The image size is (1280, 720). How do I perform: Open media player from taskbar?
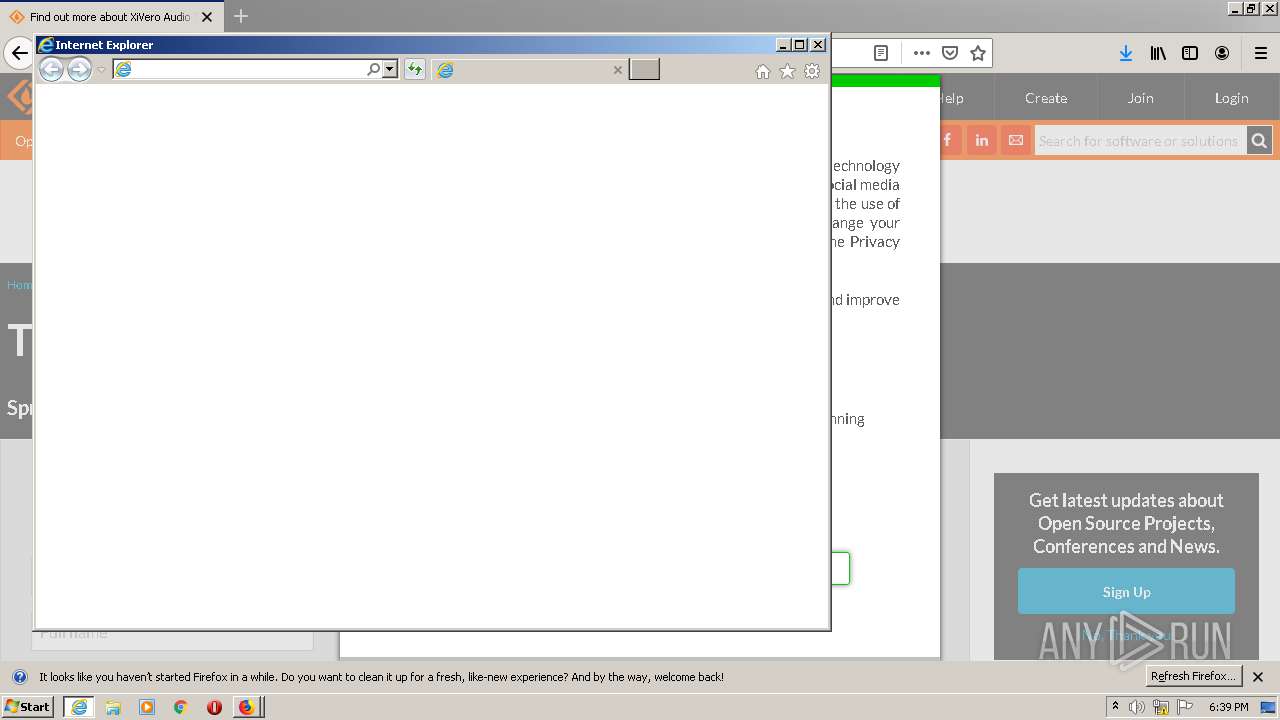point(147,707)
